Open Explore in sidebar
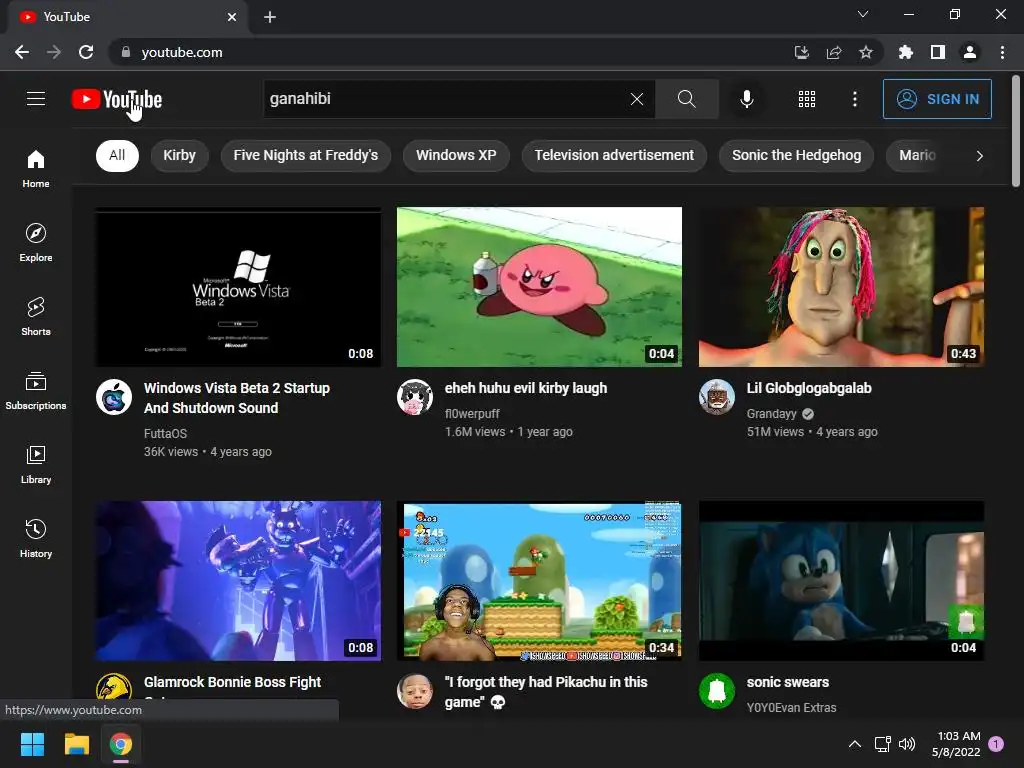The width and height of the screenshot is (1024, 768). click(36, 243)
